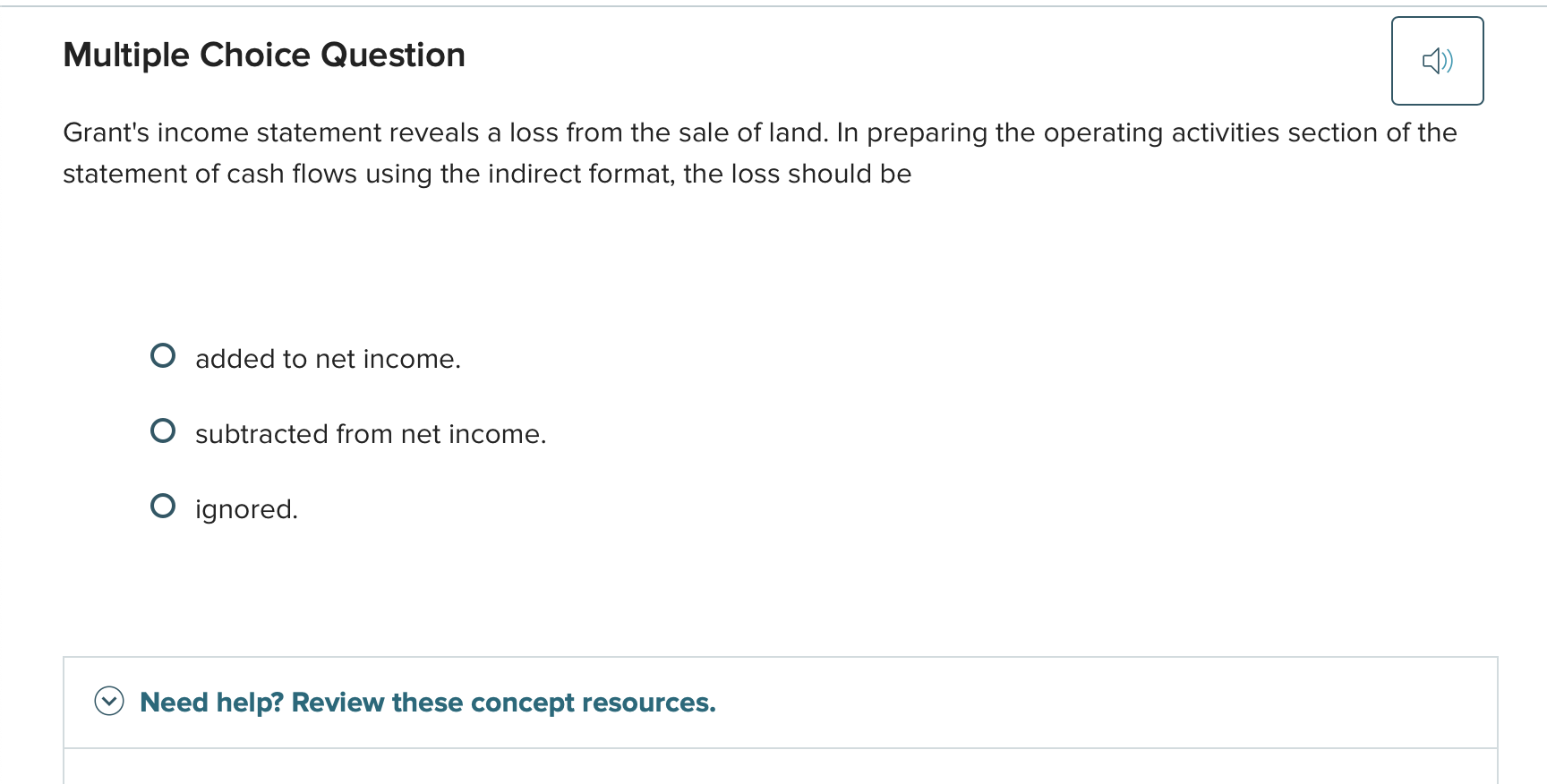Image resolution: width=1547 pixels, height=784 pixels.
Task: Click the Multiple Choice Question heading
Action: point(263,55)
